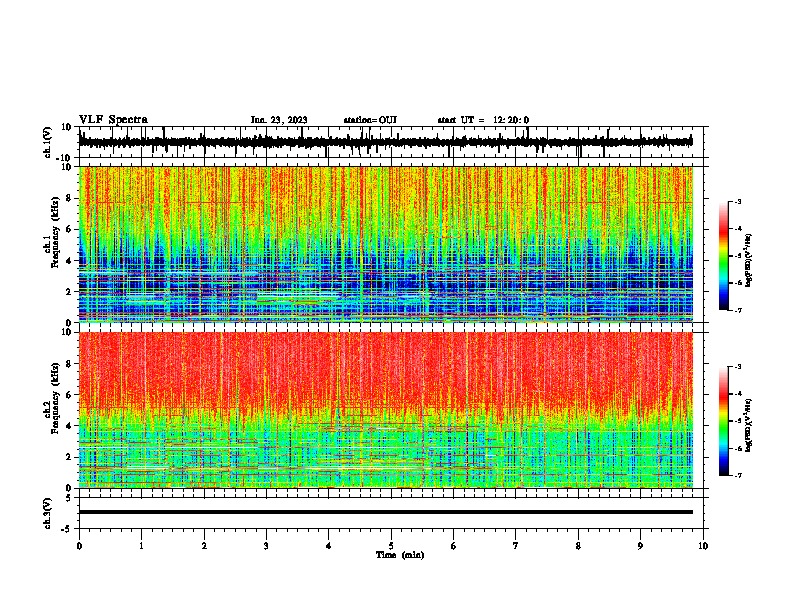Click time axis tick label "5" above Time (min)
This screenshot has height=612, width=792.
[391, 546]
